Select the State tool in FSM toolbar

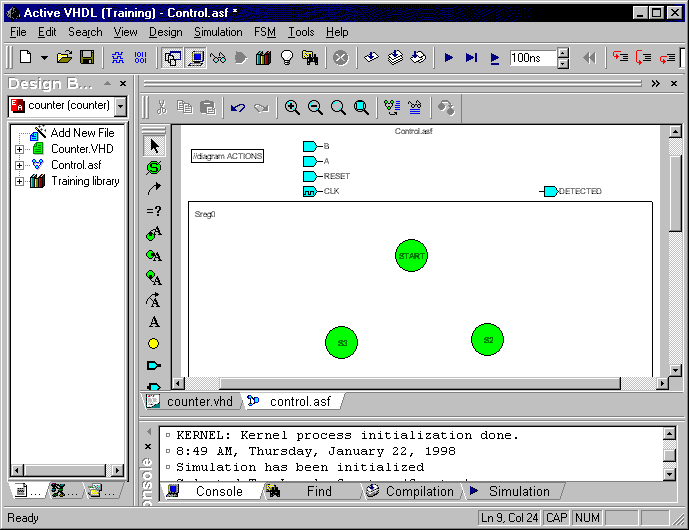(154, 167)
